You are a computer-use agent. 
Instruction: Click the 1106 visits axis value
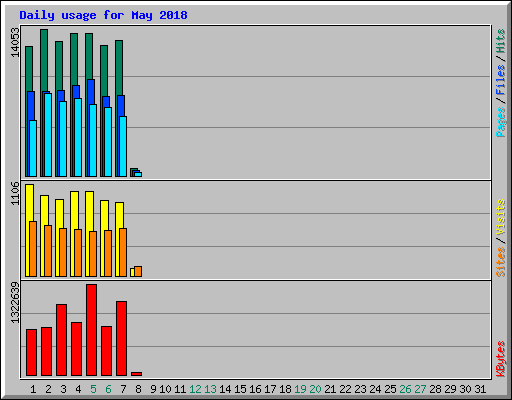[15, 193]
